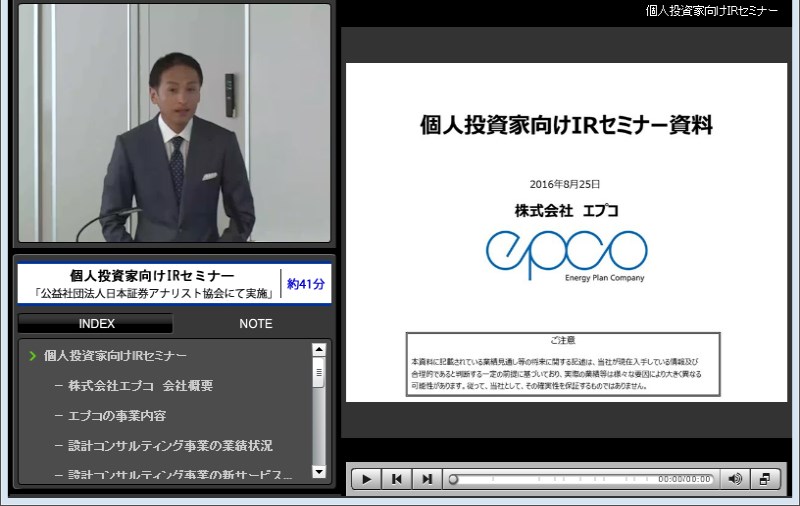The height and width of the screenshot is (506, 800).
Task: Skip to the next slide chapter
Action: point(427,479)
